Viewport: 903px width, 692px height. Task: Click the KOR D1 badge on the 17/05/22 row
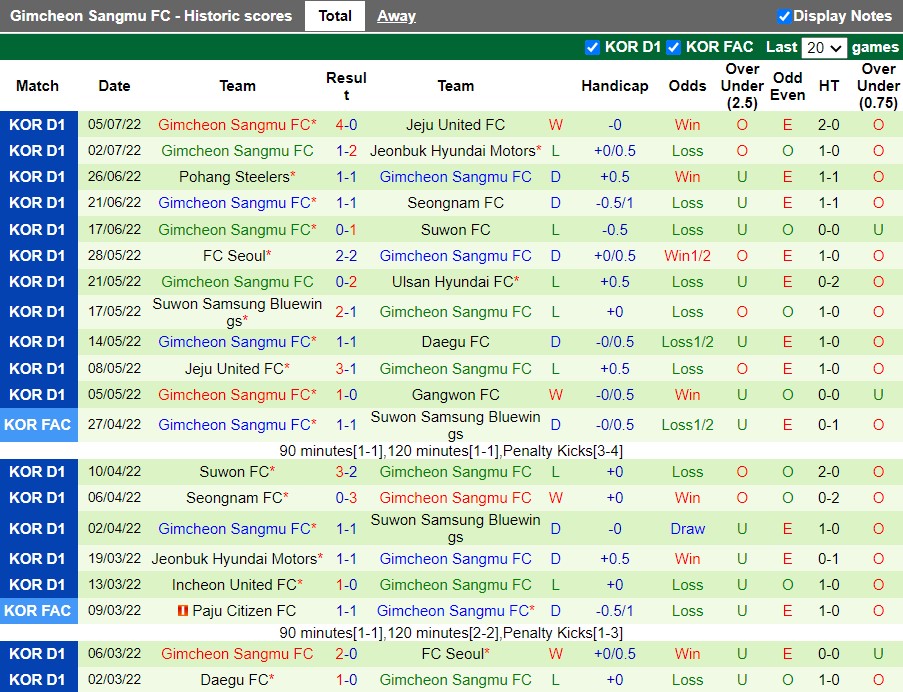[38, 311]
